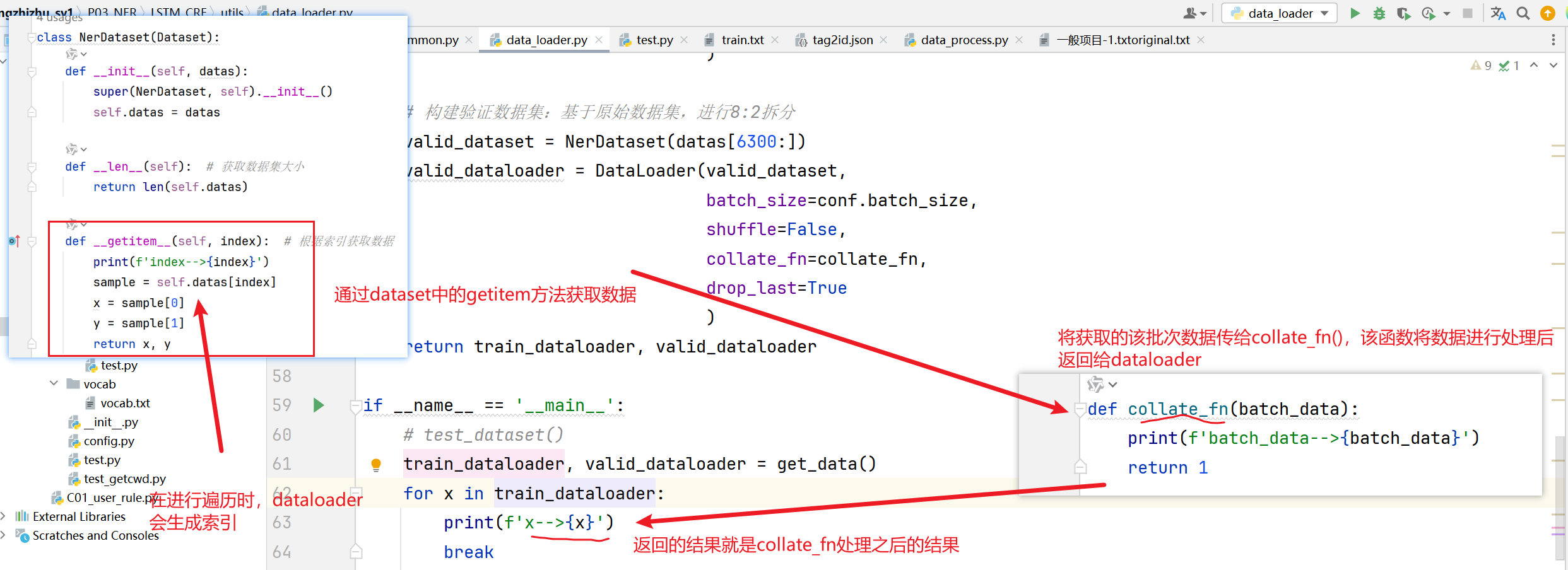Screen dimensions: 1568x570
Task: Close the data_loader.py tab
Action: [x=599, y=40]
